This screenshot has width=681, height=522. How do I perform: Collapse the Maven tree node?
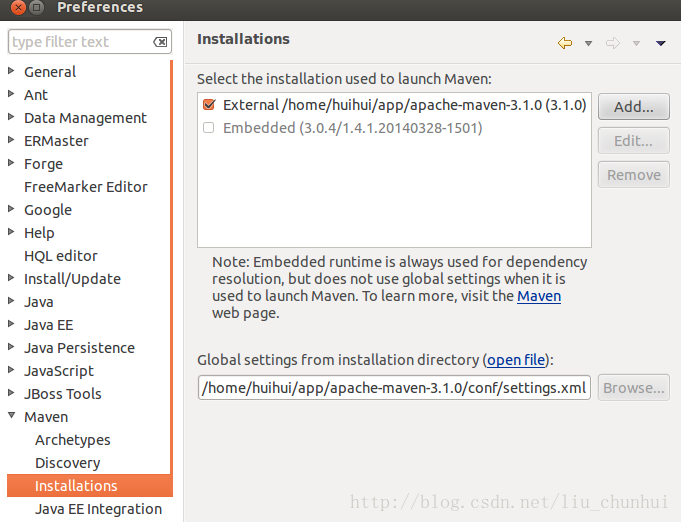pyautogui.click(x=11, y=416)
